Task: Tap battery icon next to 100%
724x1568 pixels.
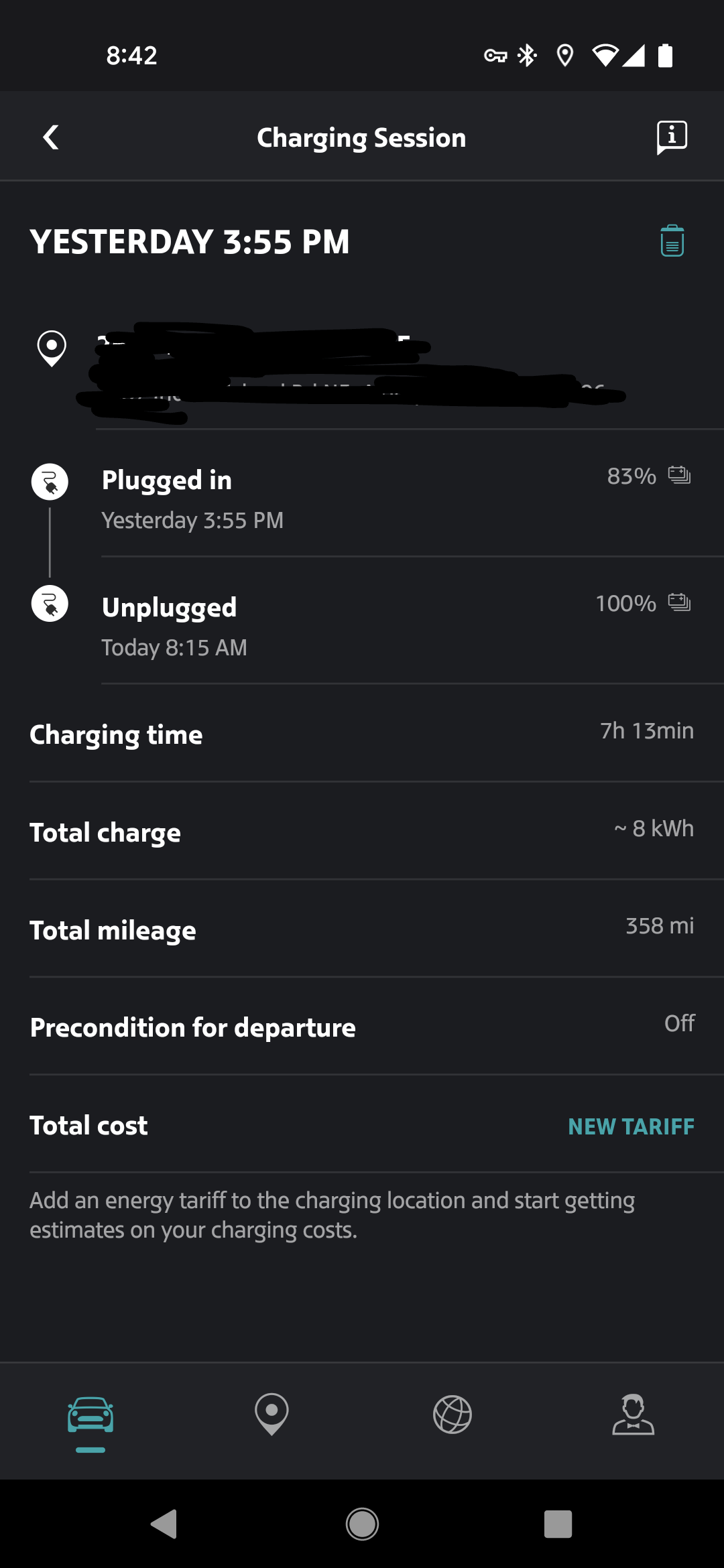Action: 679,603
